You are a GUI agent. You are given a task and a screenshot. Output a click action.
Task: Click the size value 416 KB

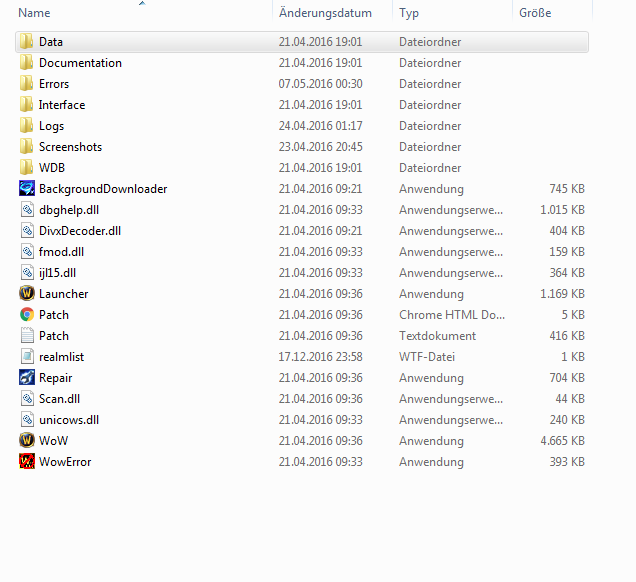pos(567,336)
